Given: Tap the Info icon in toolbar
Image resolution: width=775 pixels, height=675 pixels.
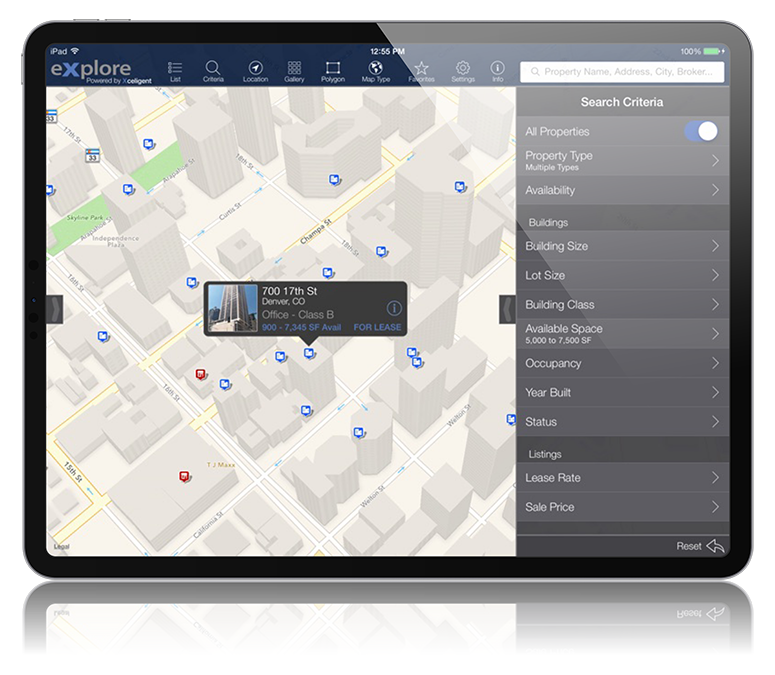Looking at the screenshot, I should [x=497, y=70].
